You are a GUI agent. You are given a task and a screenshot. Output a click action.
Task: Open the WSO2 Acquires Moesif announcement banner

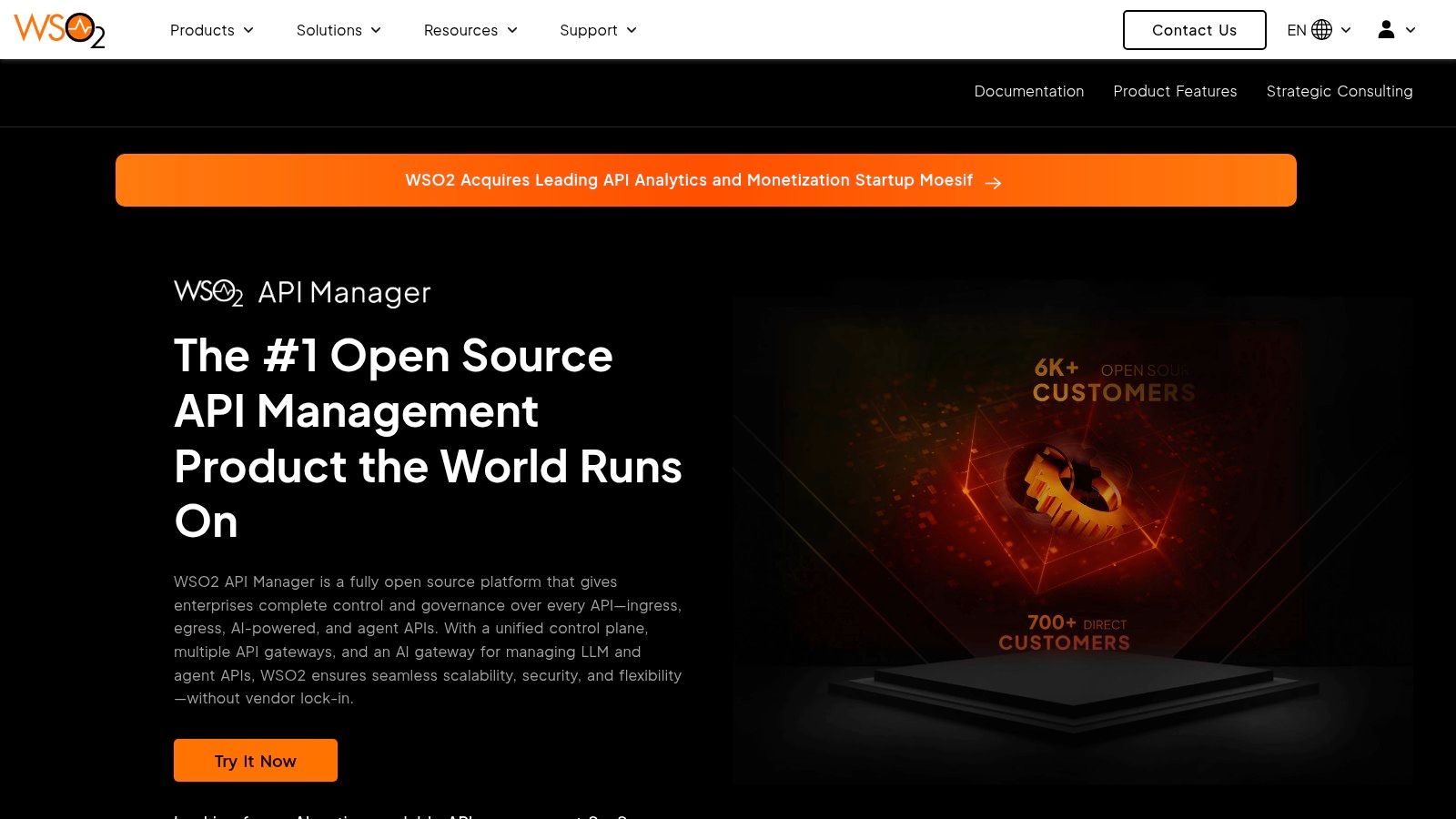[x=706, y=180]
